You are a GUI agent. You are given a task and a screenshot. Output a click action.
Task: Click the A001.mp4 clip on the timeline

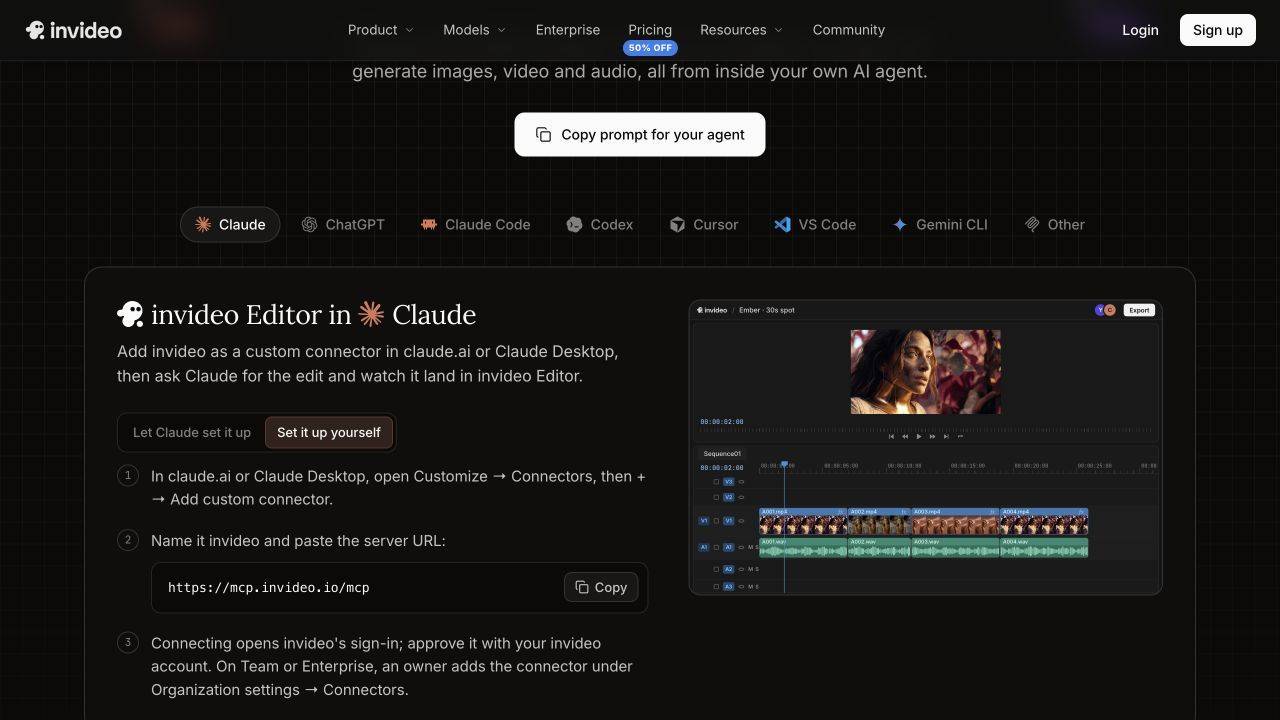pyautogui.click(x=803, y=521)
